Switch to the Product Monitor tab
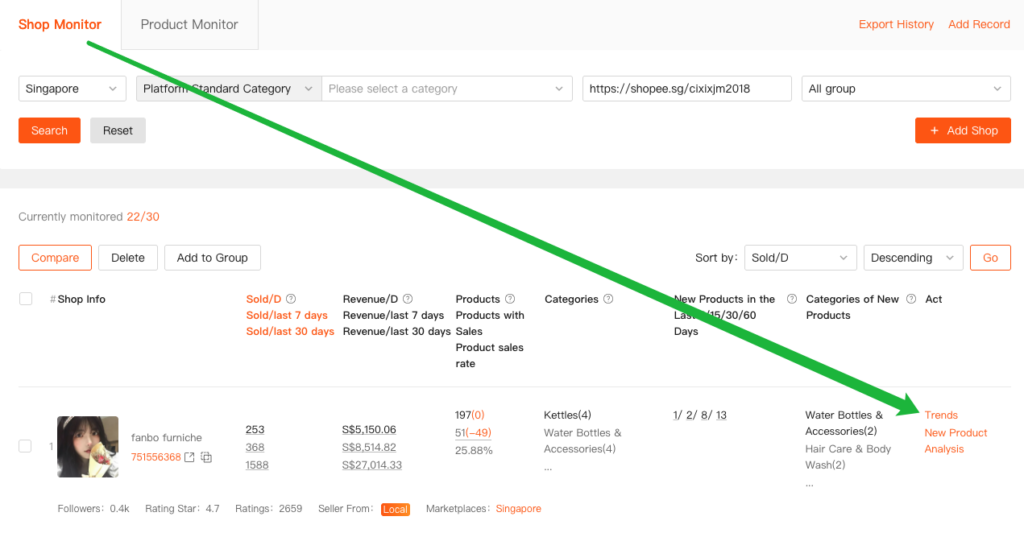 189,24
